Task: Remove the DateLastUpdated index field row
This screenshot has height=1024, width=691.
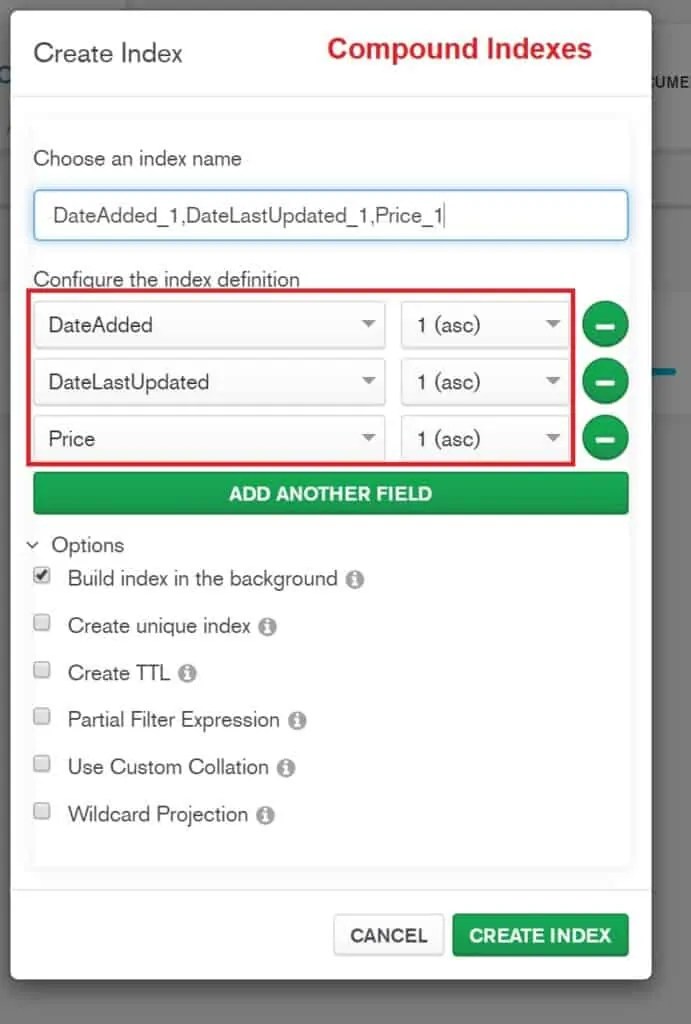Action: [605, 381]
